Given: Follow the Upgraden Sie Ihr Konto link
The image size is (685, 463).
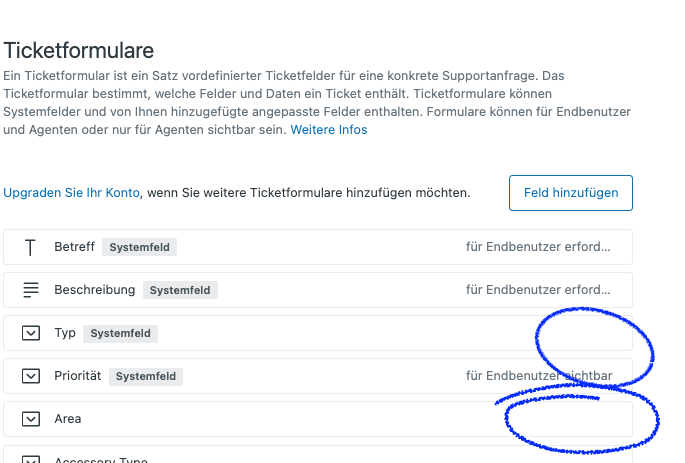Looking at the screenshot, I should click(x=72, y=192).
